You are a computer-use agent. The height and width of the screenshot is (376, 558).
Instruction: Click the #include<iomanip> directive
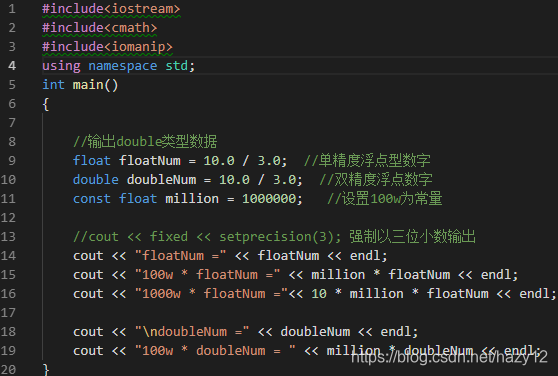tap(107, 47)
